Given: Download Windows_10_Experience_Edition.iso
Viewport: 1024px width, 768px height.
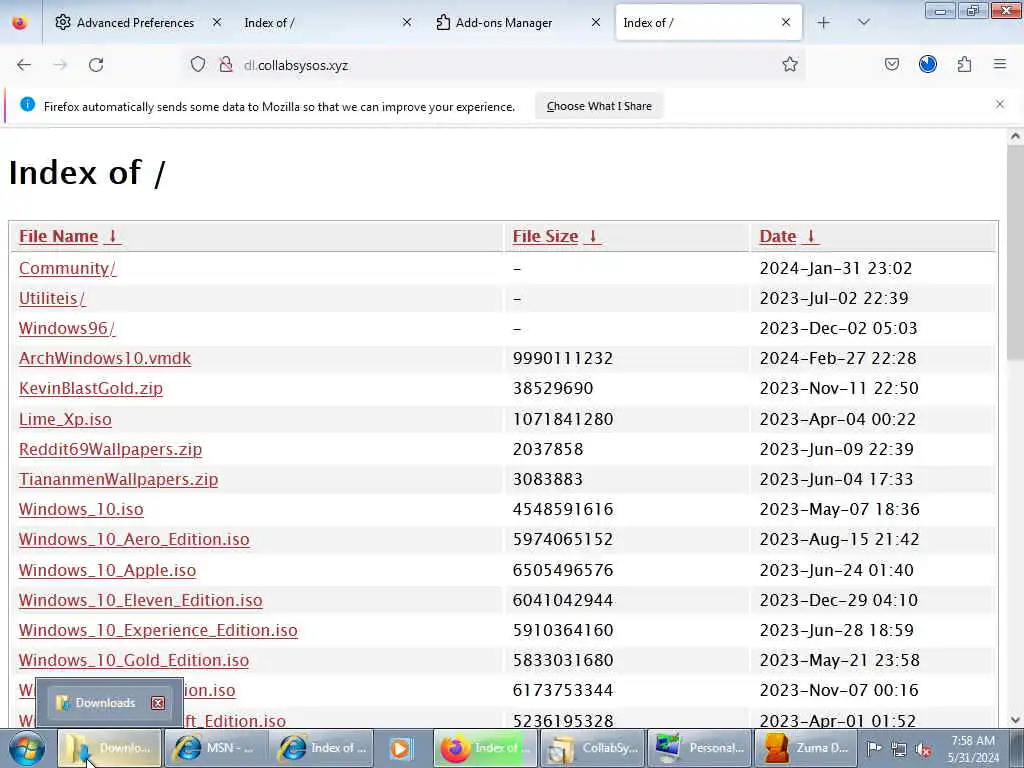Looking at the screenshot, I should (x=158, y=630).
